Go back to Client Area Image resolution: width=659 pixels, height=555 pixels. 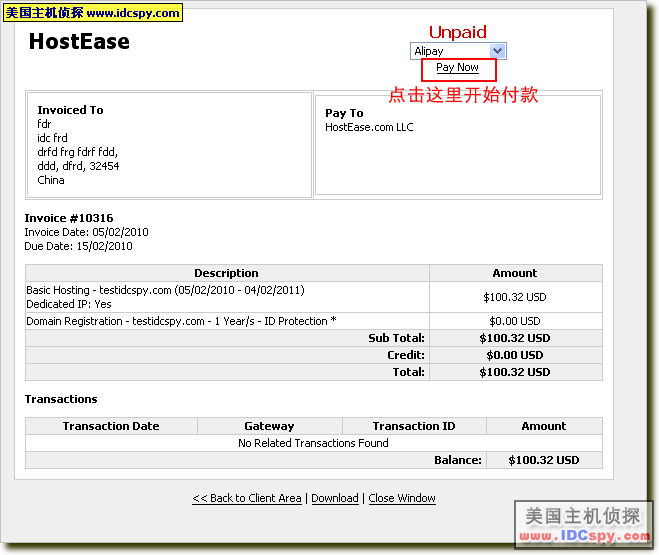(x=247, y=498)
